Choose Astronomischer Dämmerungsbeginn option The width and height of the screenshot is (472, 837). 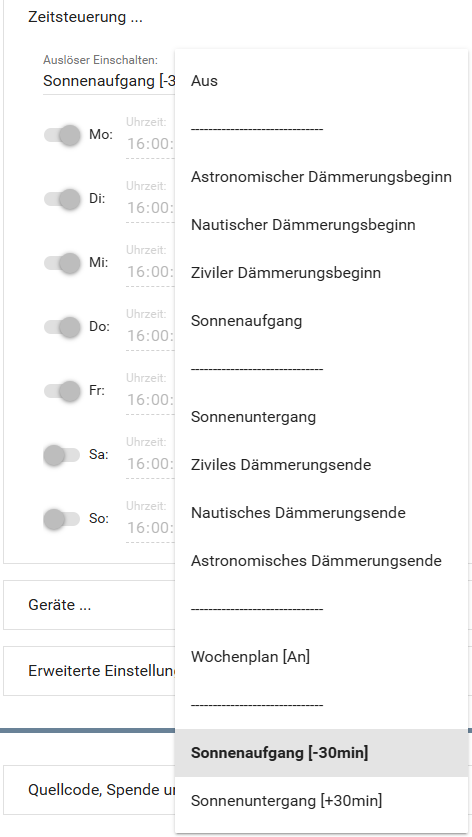(x=321, y=177)
